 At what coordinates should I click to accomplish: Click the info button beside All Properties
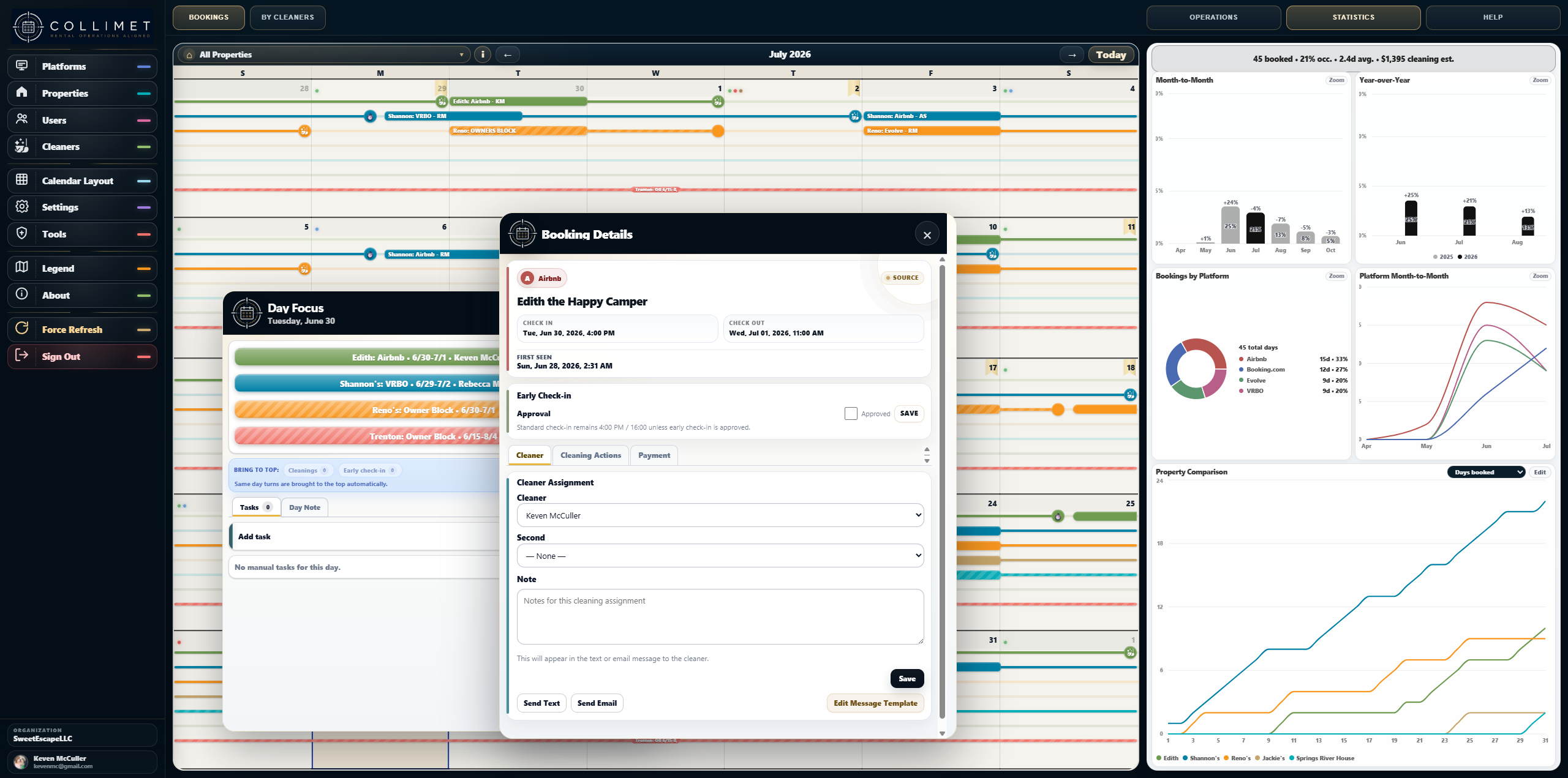pyautogui.click(x=483, y=54)
